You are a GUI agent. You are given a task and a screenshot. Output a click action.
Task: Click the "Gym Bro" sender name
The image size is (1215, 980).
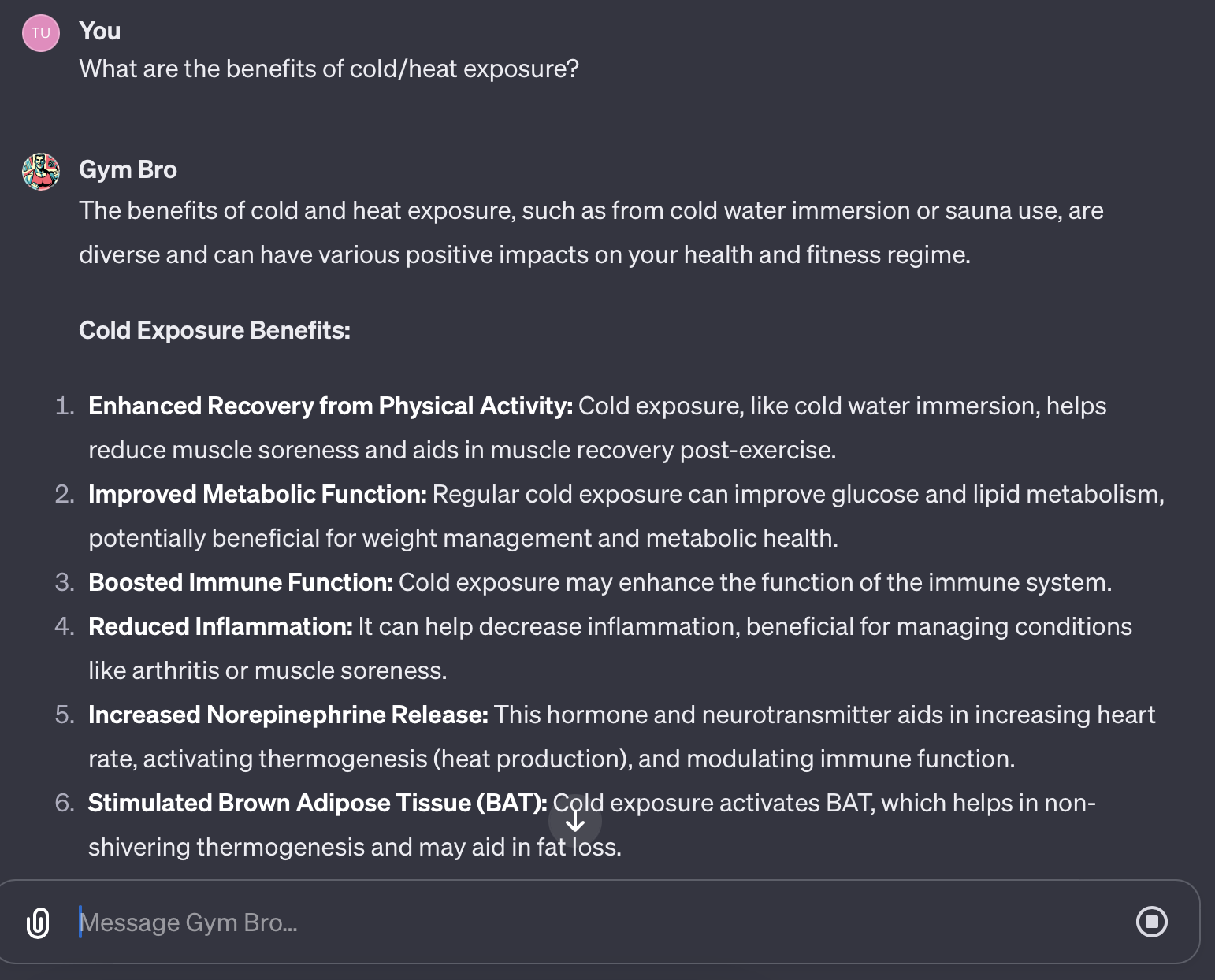click(128, 169)
